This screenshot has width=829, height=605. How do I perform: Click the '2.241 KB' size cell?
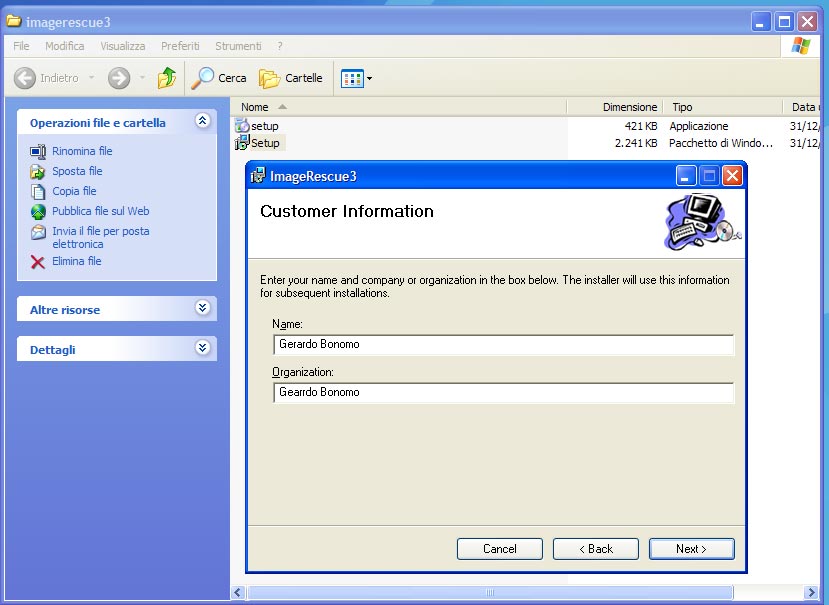[x=636, y=143]
